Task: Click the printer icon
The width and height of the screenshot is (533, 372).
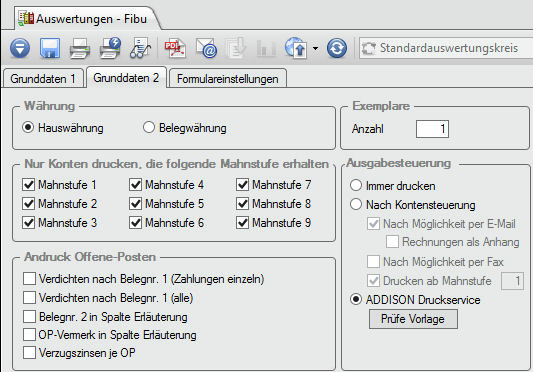Action: [80, 49]
